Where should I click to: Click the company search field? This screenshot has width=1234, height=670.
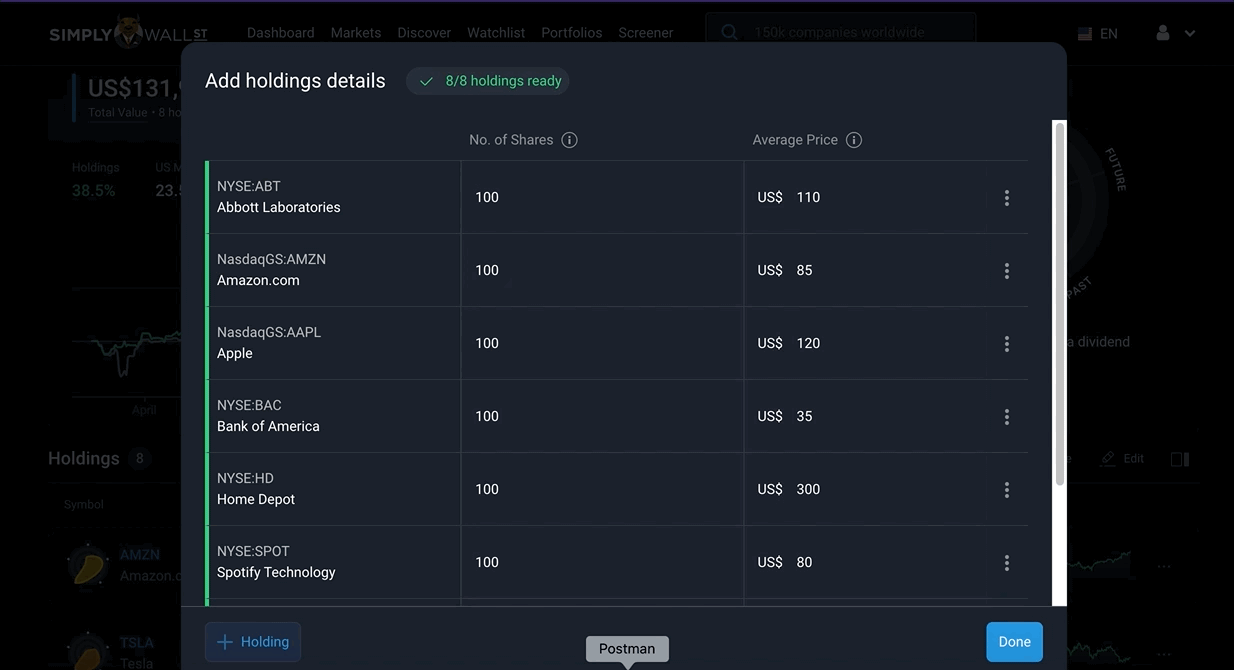[x=841, y=33]
